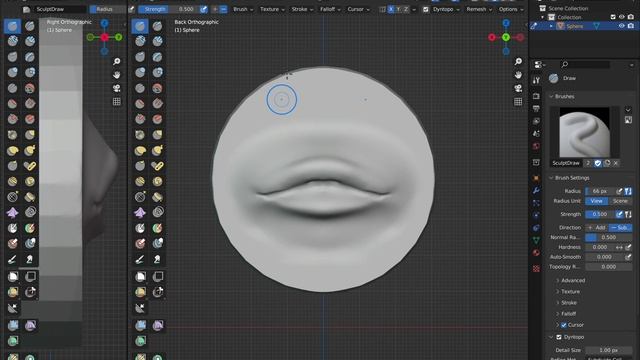Expand Advanced subpanel in Brush Settings
The width and height of the screenshot is (640, 360).
tap(571, 280)
